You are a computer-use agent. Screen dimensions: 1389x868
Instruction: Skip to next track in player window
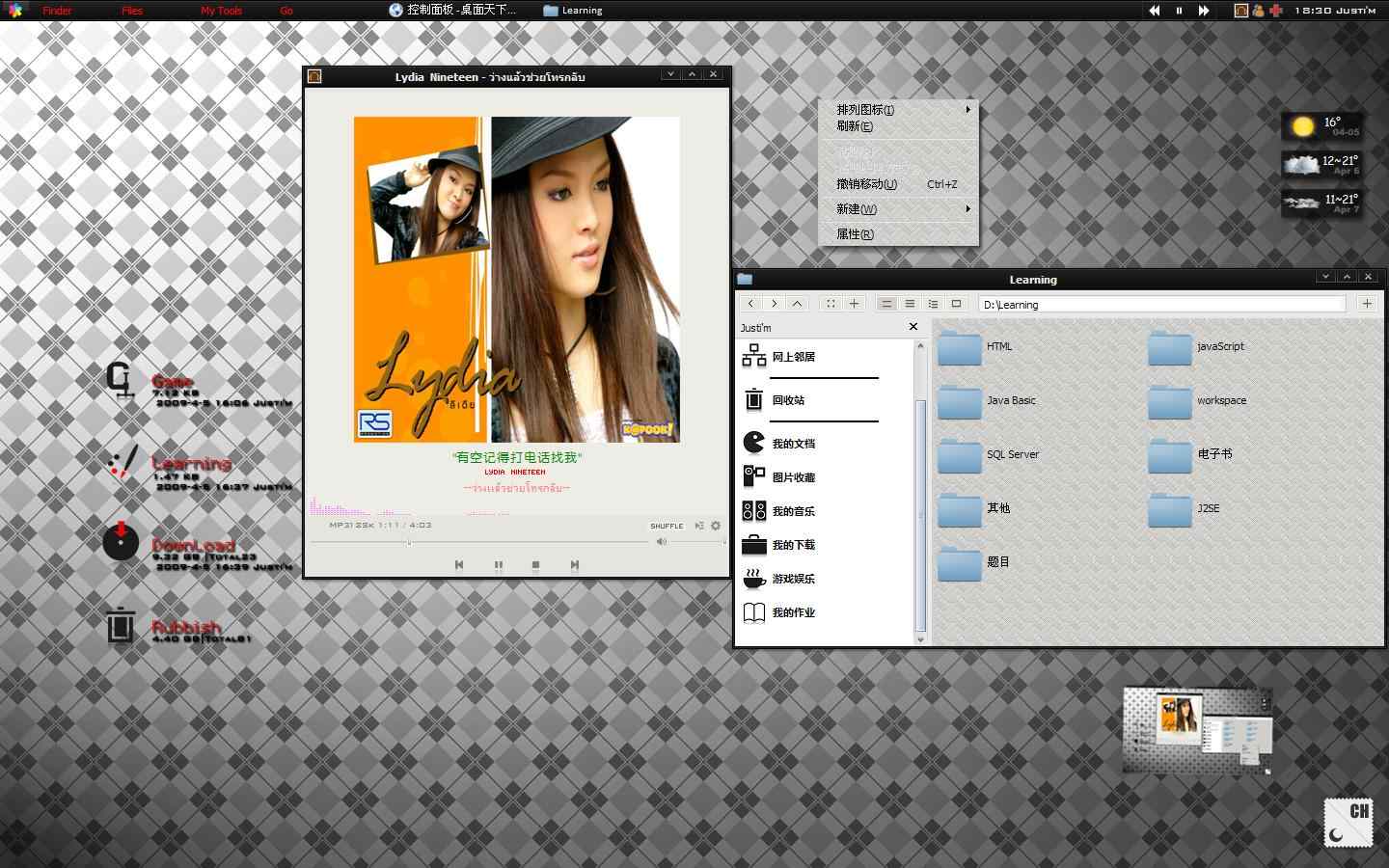(x=574, y=565)
